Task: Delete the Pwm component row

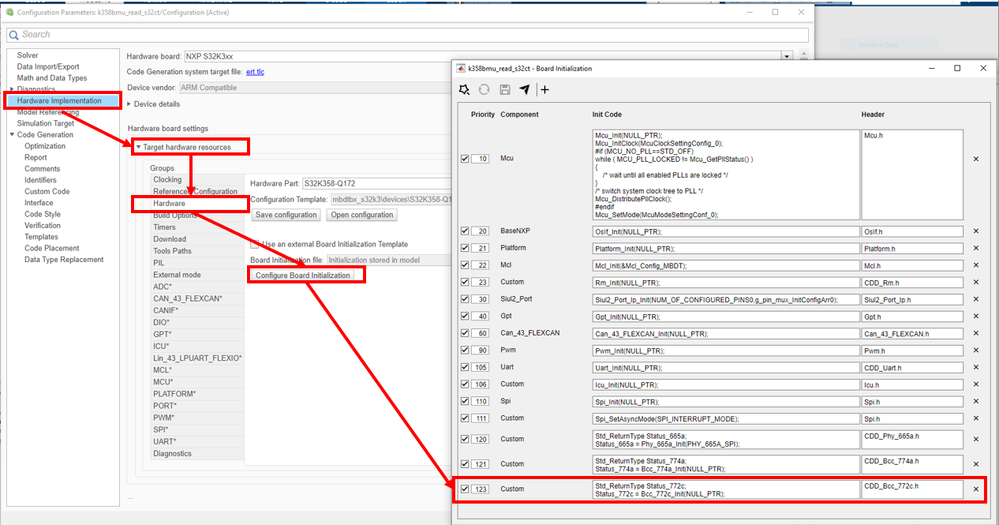Action: pyautogui.click(x=975, y=350)
